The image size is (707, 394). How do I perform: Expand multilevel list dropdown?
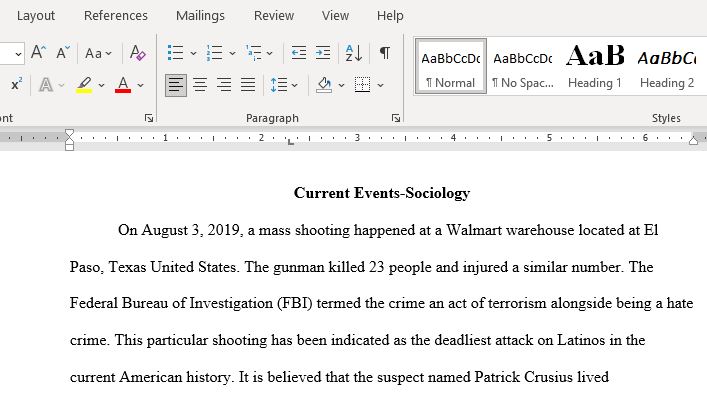click(x=270, y=54)
